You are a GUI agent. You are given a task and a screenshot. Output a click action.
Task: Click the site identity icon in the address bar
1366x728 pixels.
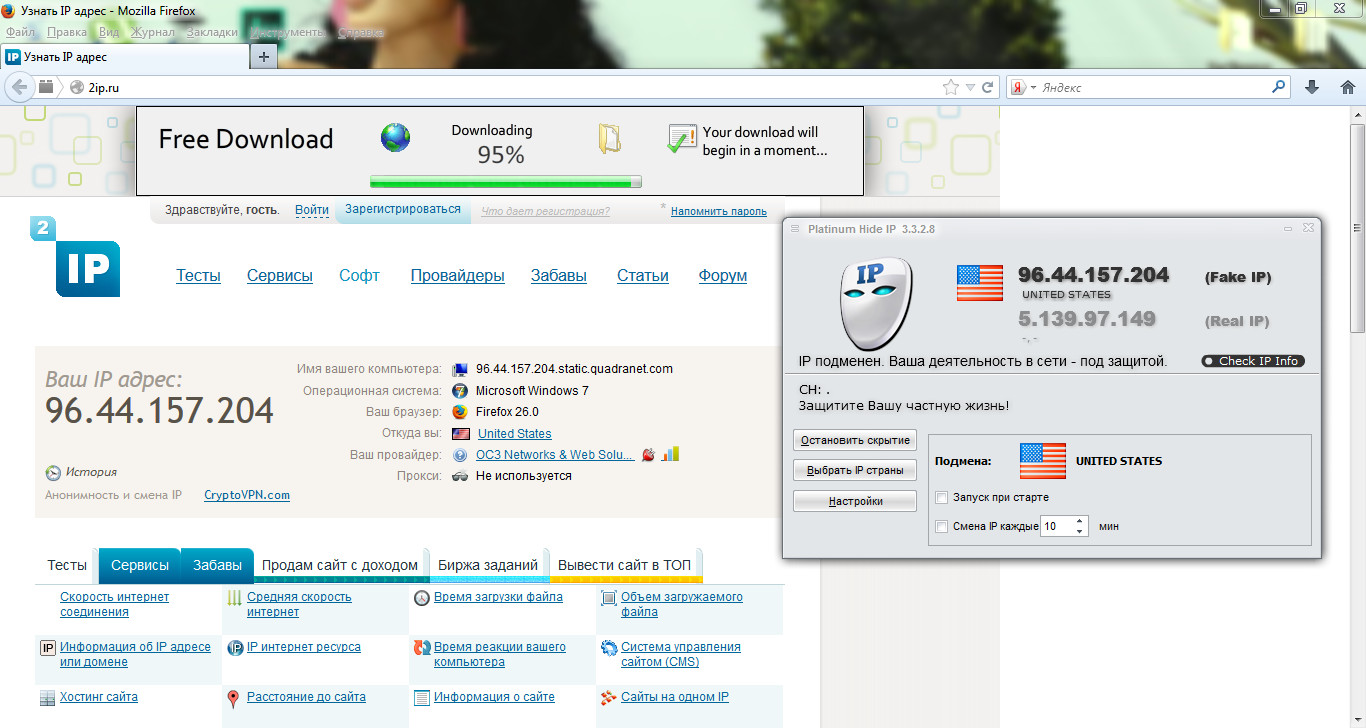[77, 87]
